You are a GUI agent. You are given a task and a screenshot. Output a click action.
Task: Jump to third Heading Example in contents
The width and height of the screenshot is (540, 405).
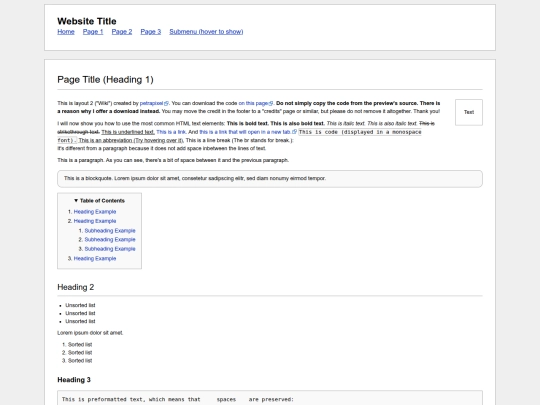click(x=95, y=259)
